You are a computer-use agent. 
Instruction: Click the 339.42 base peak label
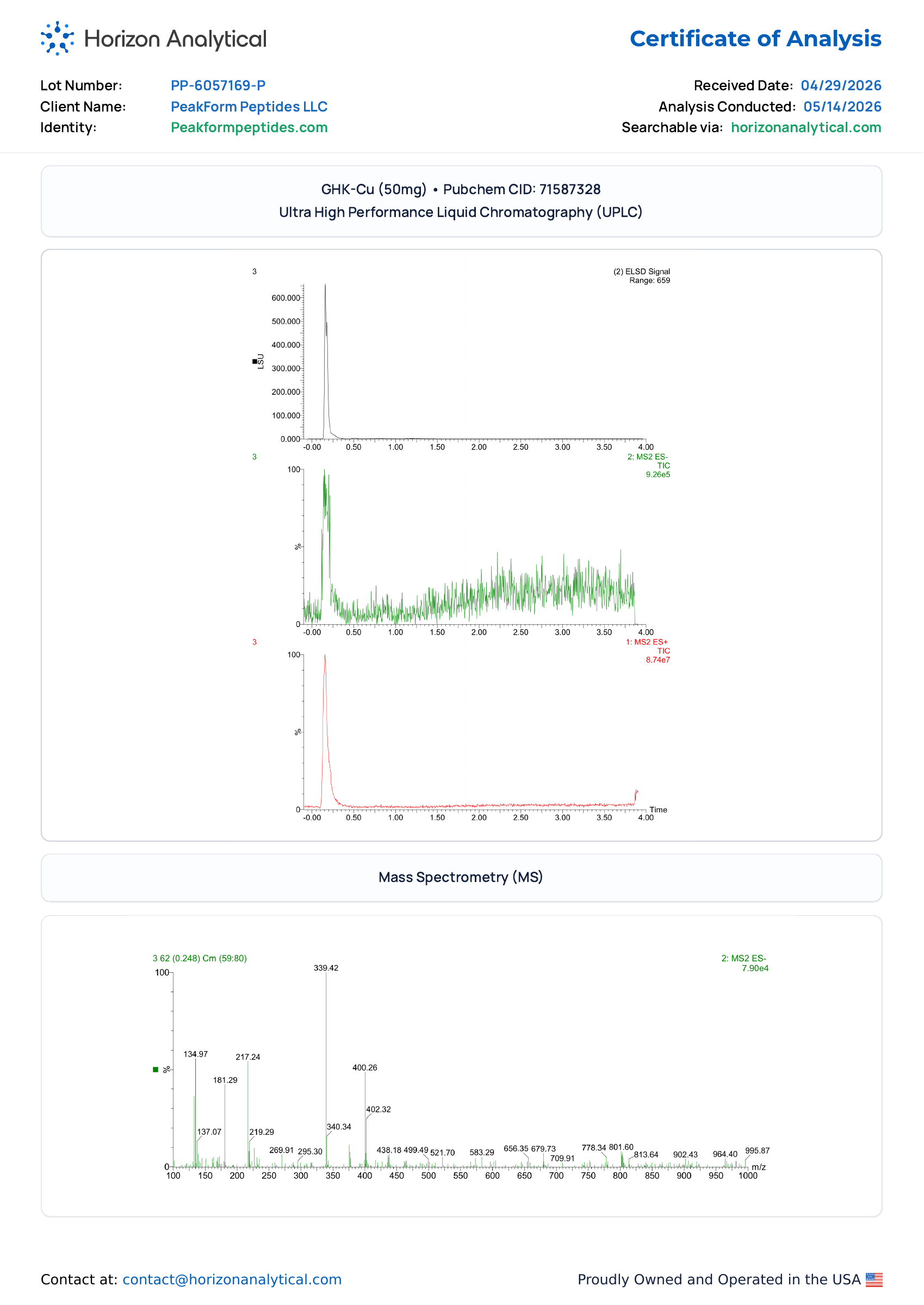tap(326, 968)
